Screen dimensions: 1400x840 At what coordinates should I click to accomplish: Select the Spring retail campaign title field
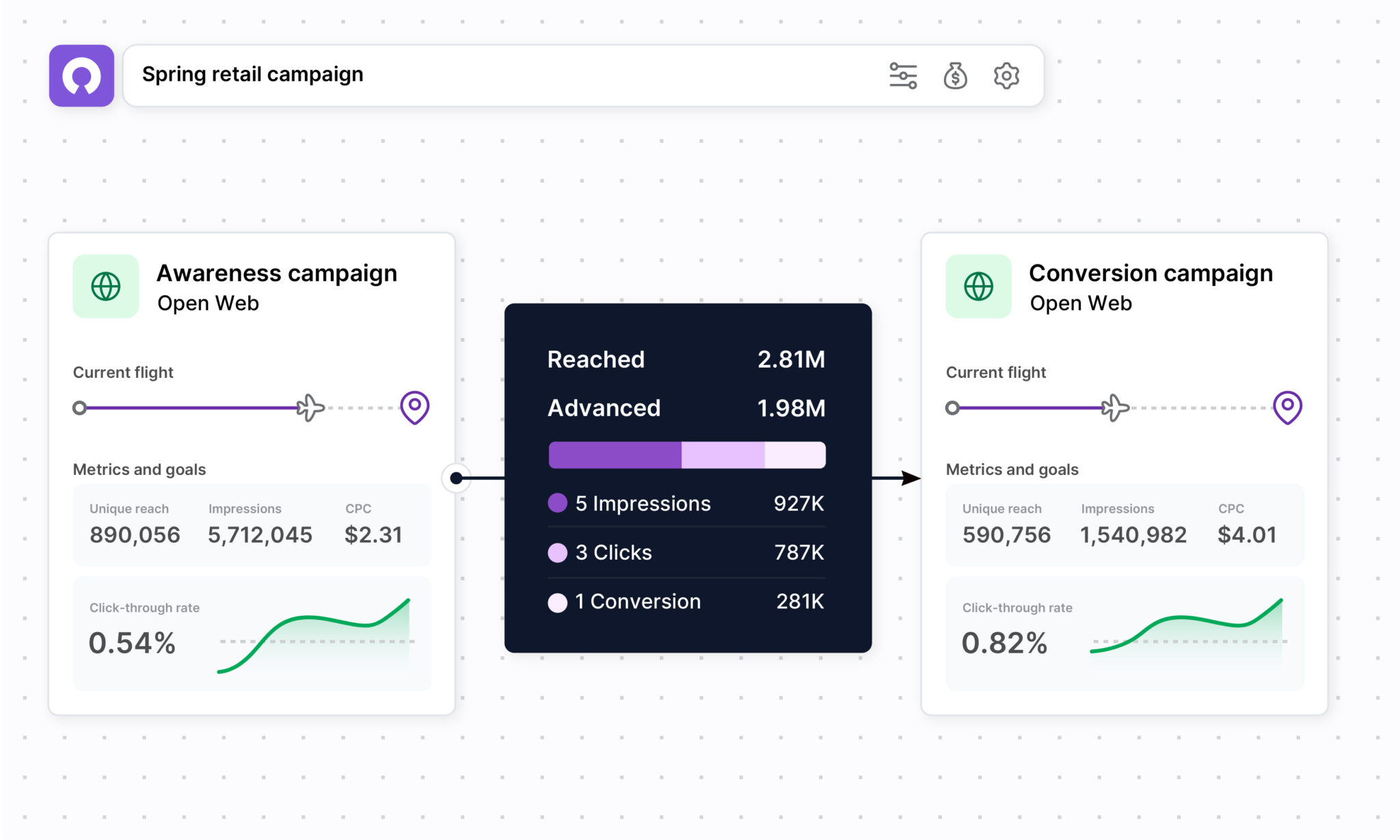tap(584, 75)
